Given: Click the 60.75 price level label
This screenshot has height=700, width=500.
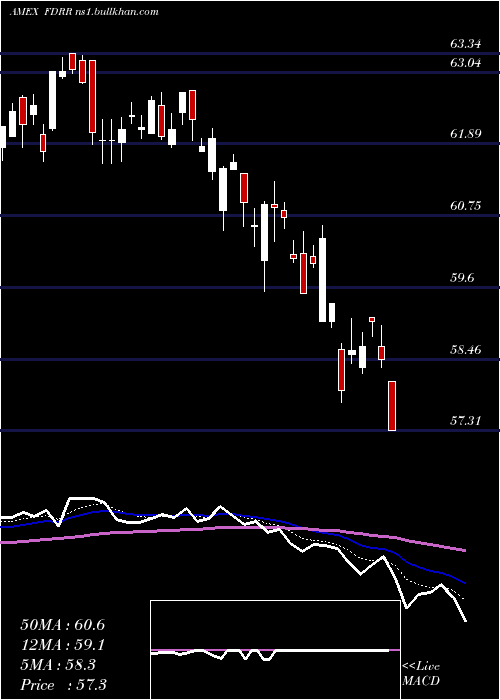Looking at the screenshot, I should (466, 206).
